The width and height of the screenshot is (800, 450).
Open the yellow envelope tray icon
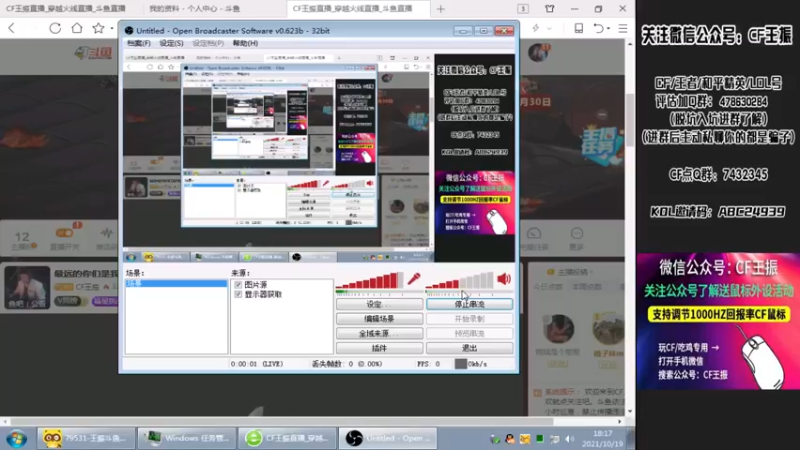525,438
